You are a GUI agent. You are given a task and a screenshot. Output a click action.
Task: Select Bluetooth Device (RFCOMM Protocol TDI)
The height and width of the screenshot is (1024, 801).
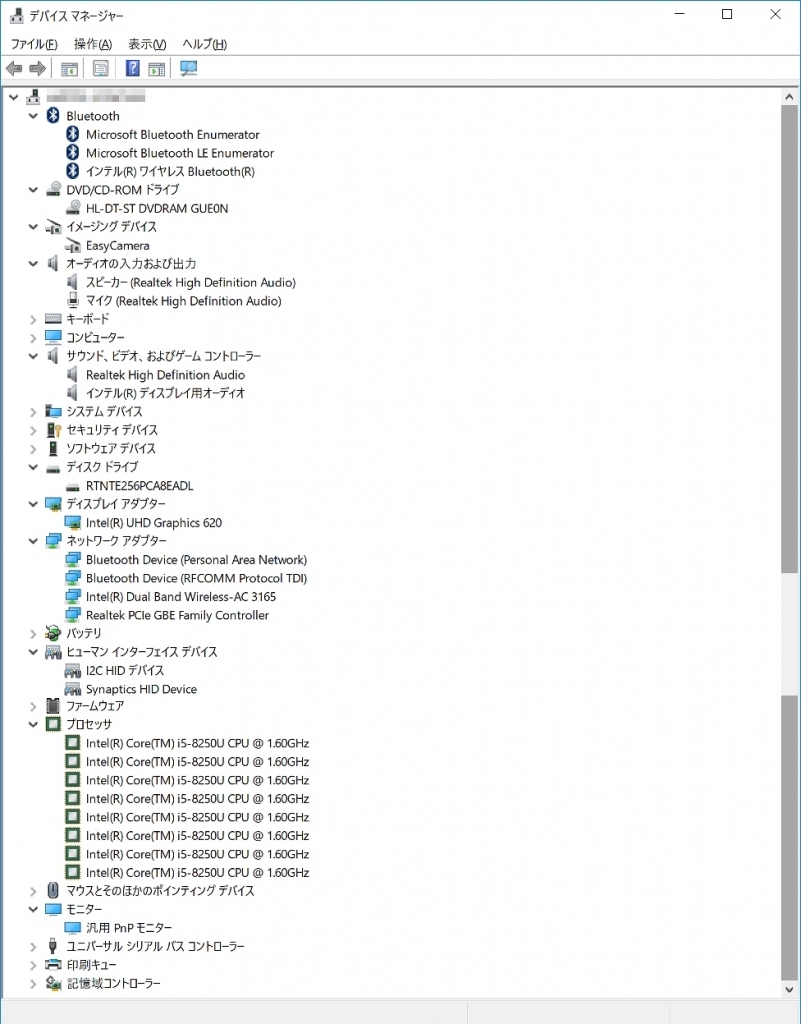click(196, 578)
